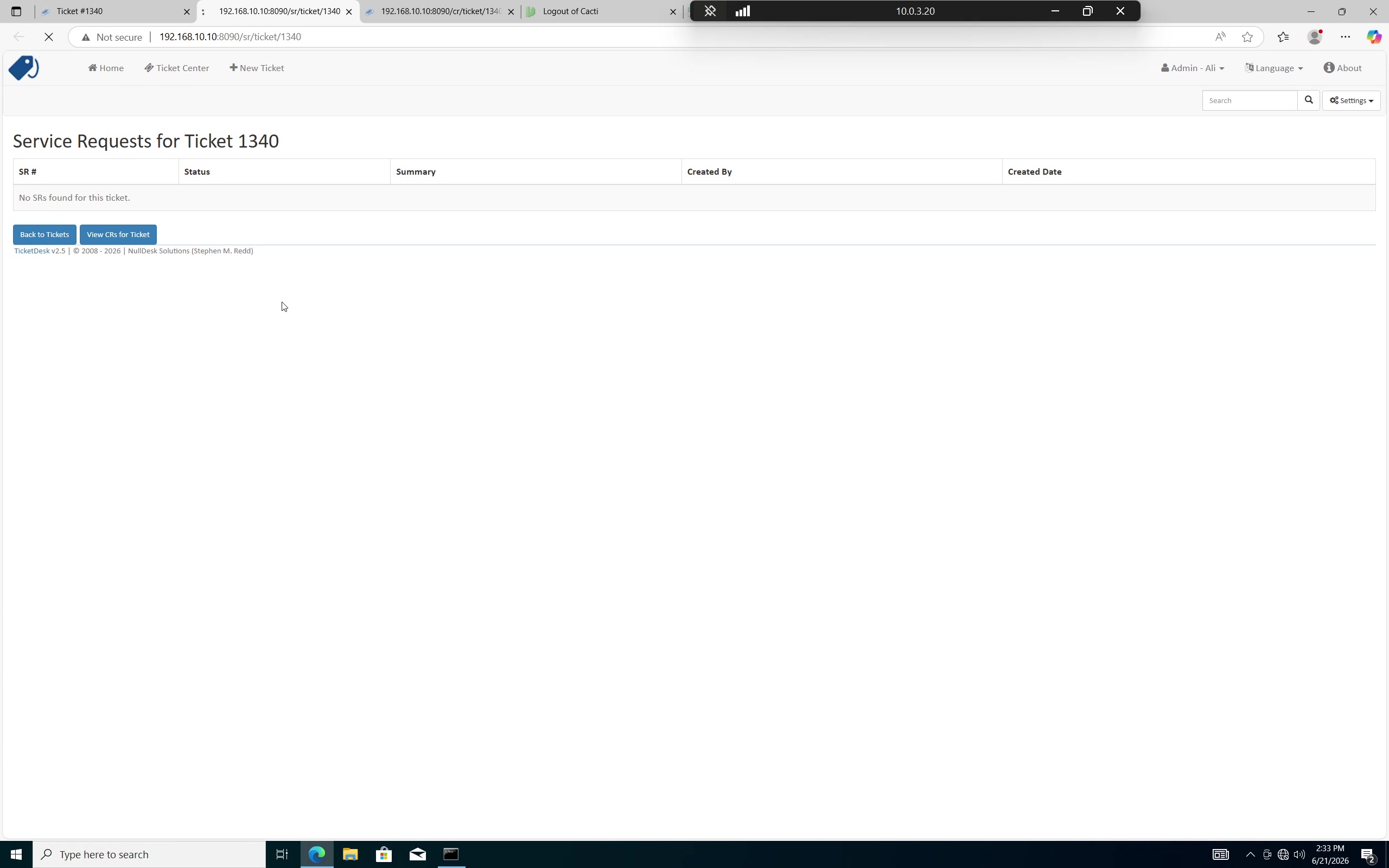The image size is (1389, 868).
Task: Click the taskbar search box
Action: point(149,854)
